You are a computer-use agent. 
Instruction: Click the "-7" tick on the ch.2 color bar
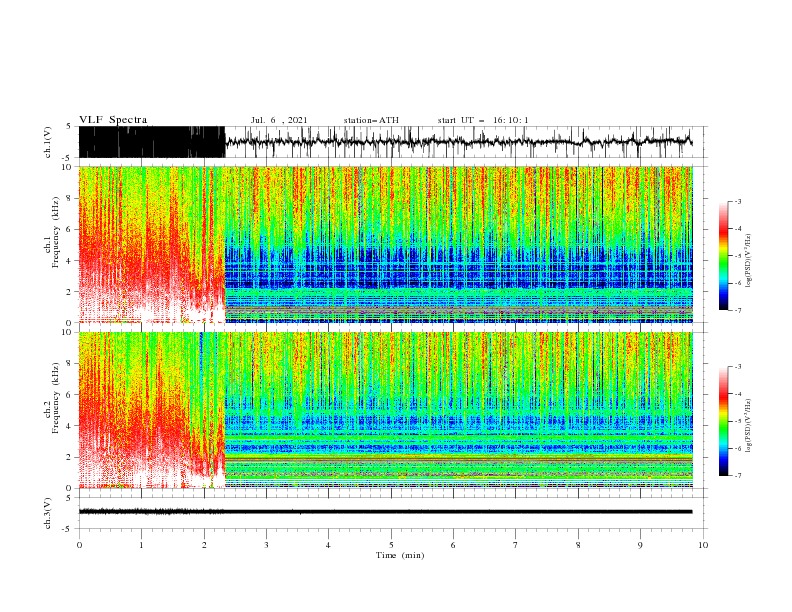pos(738,475)
